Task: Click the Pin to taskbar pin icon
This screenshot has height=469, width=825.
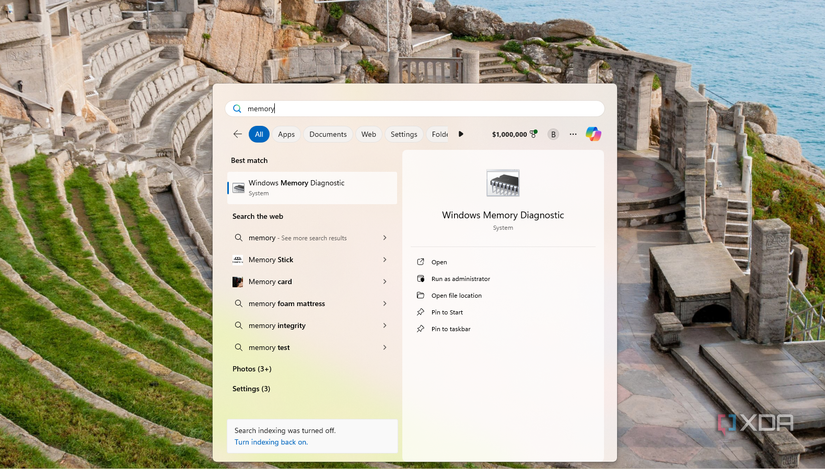Action: (x=420, y=329)
